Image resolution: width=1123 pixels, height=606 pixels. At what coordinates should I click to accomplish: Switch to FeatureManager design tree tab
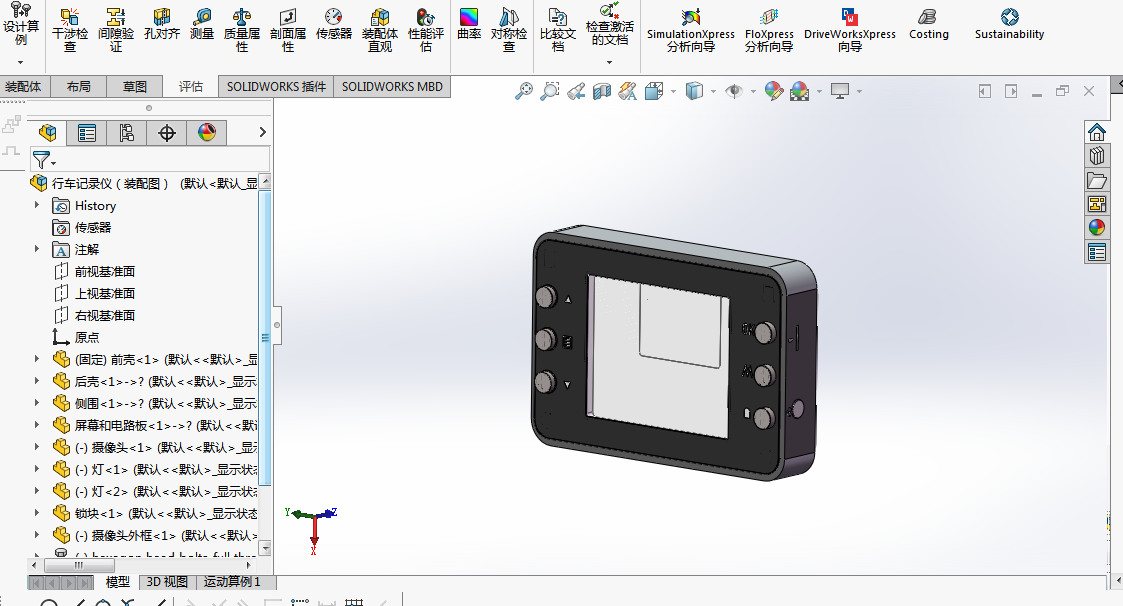[47, 133]
